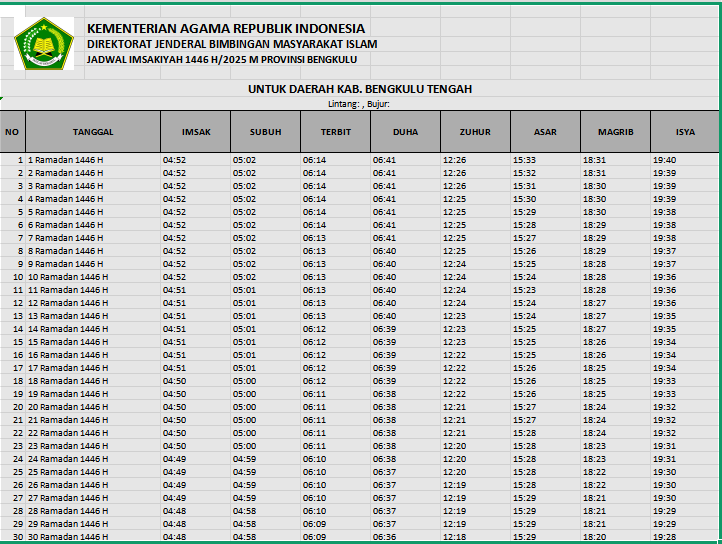Select Magrib time for 1 Ramadan
The width and height of the screenshot is (722, 544).
pyautogui.click(x=595, y=160)
